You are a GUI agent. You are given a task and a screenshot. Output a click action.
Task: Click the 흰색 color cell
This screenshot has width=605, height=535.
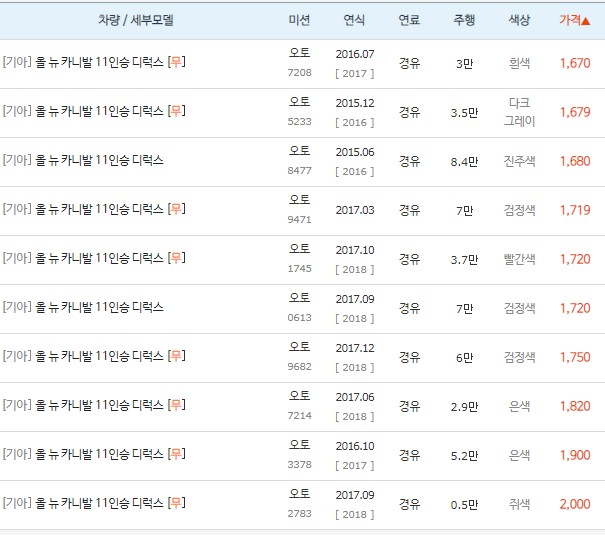point(519,63)
